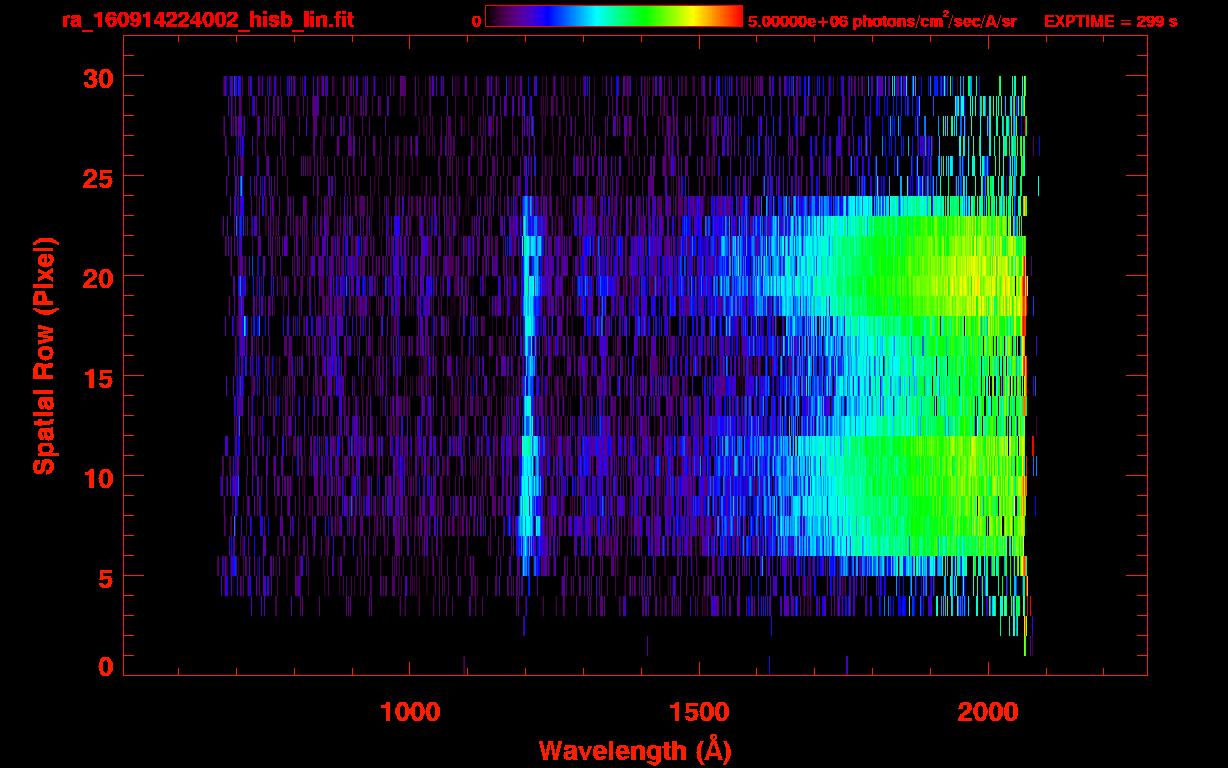
Task: Click the y-axis tick label 0
Action: (104, 667)
